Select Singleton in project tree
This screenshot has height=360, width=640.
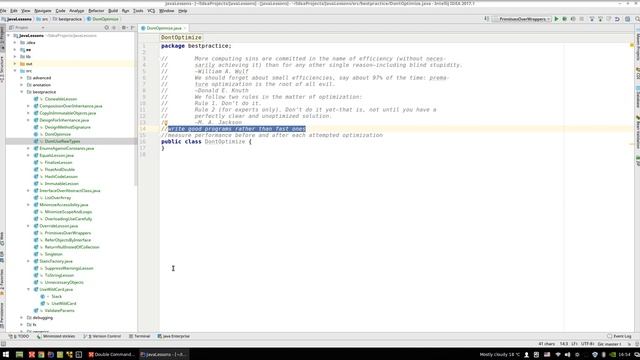pyautogui.click(x=53, y=254)
